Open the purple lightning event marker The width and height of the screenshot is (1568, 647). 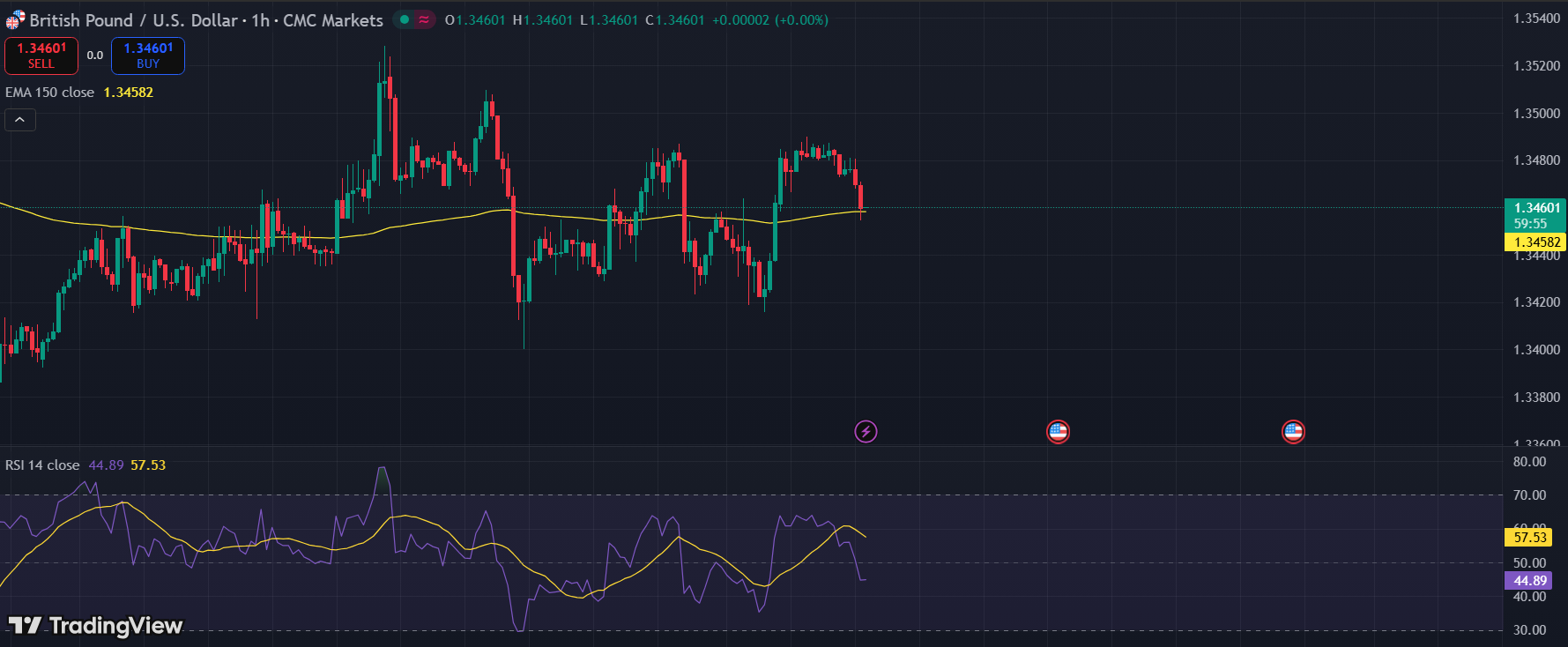pos(866,431)
